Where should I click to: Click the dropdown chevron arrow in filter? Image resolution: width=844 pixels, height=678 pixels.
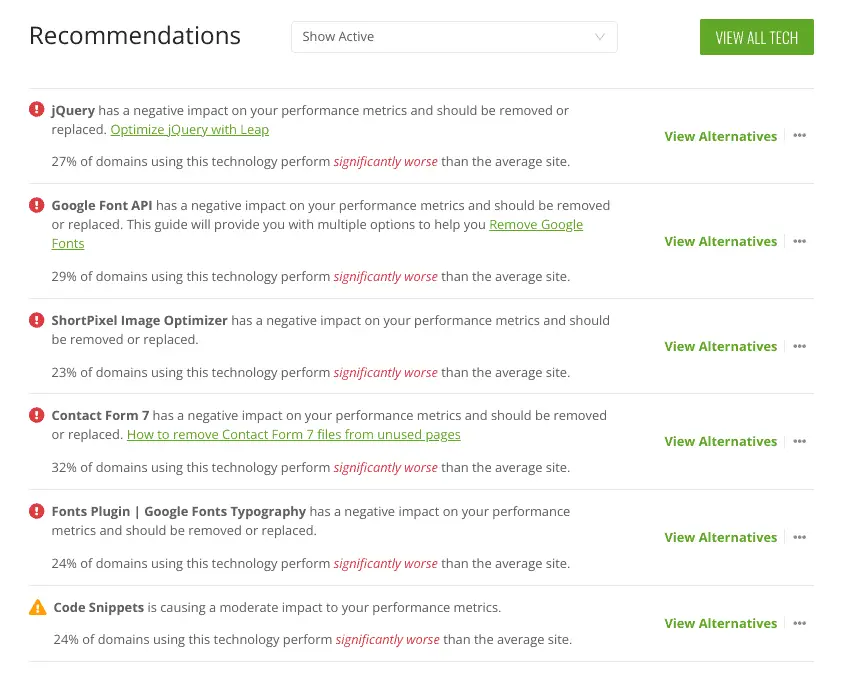pos(599,37)
